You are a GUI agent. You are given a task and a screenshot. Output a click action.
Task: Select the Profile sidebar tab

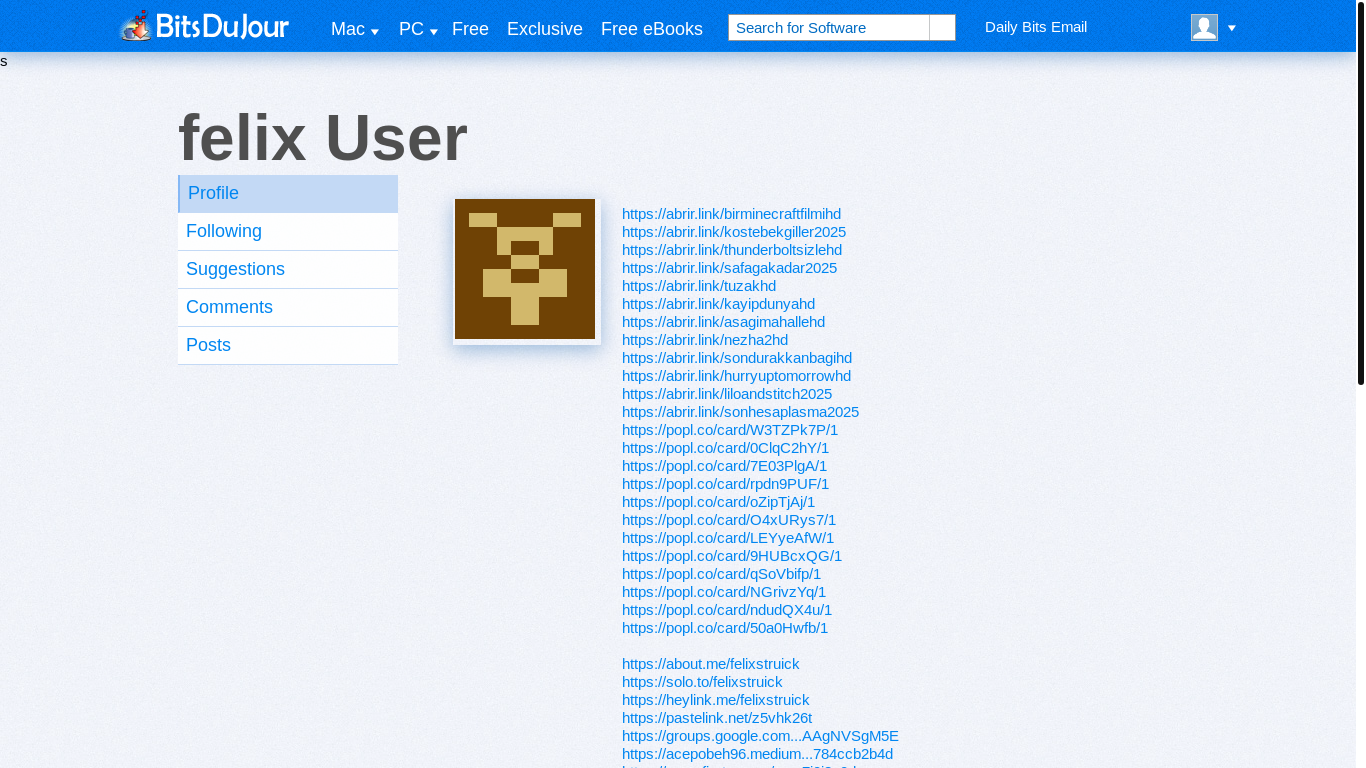pyautogui.click(x=288, y=194)
